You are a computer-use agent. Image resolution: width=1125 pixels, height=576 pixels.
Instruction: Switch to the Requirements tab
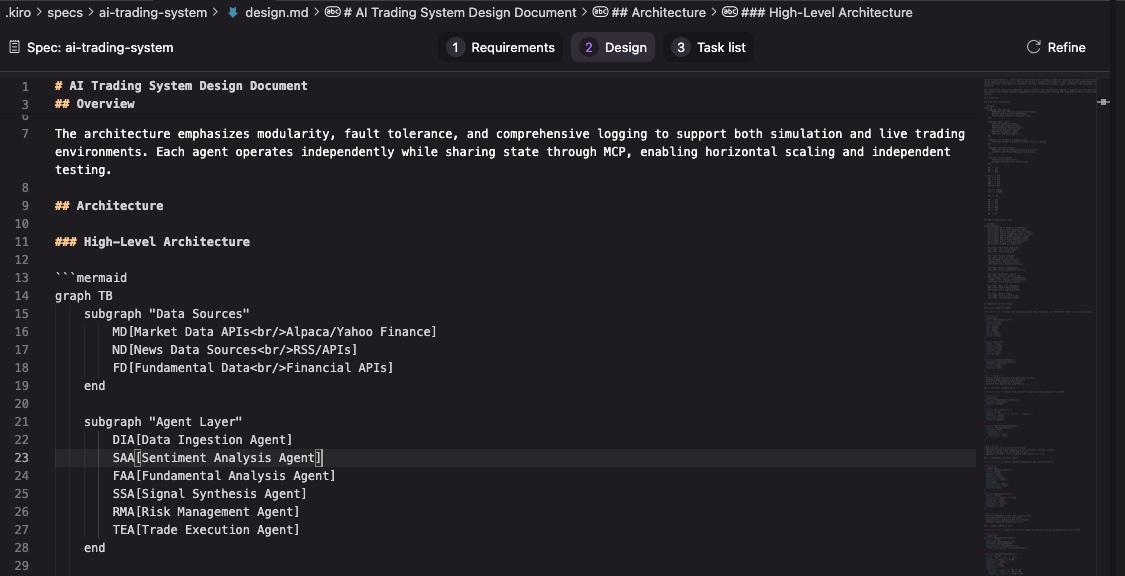[500, 47]
